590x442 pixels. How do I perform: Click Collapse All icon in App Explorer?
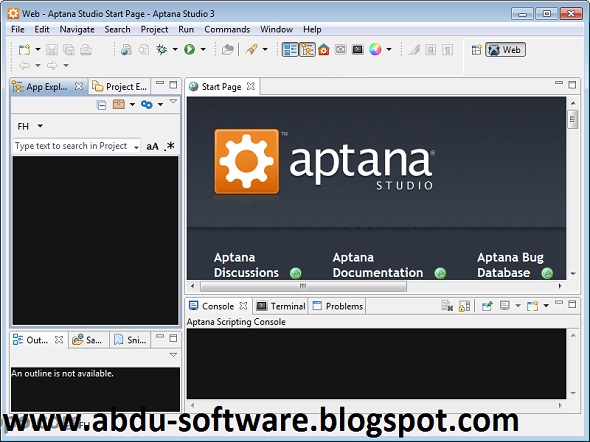(x=101, y=105)
